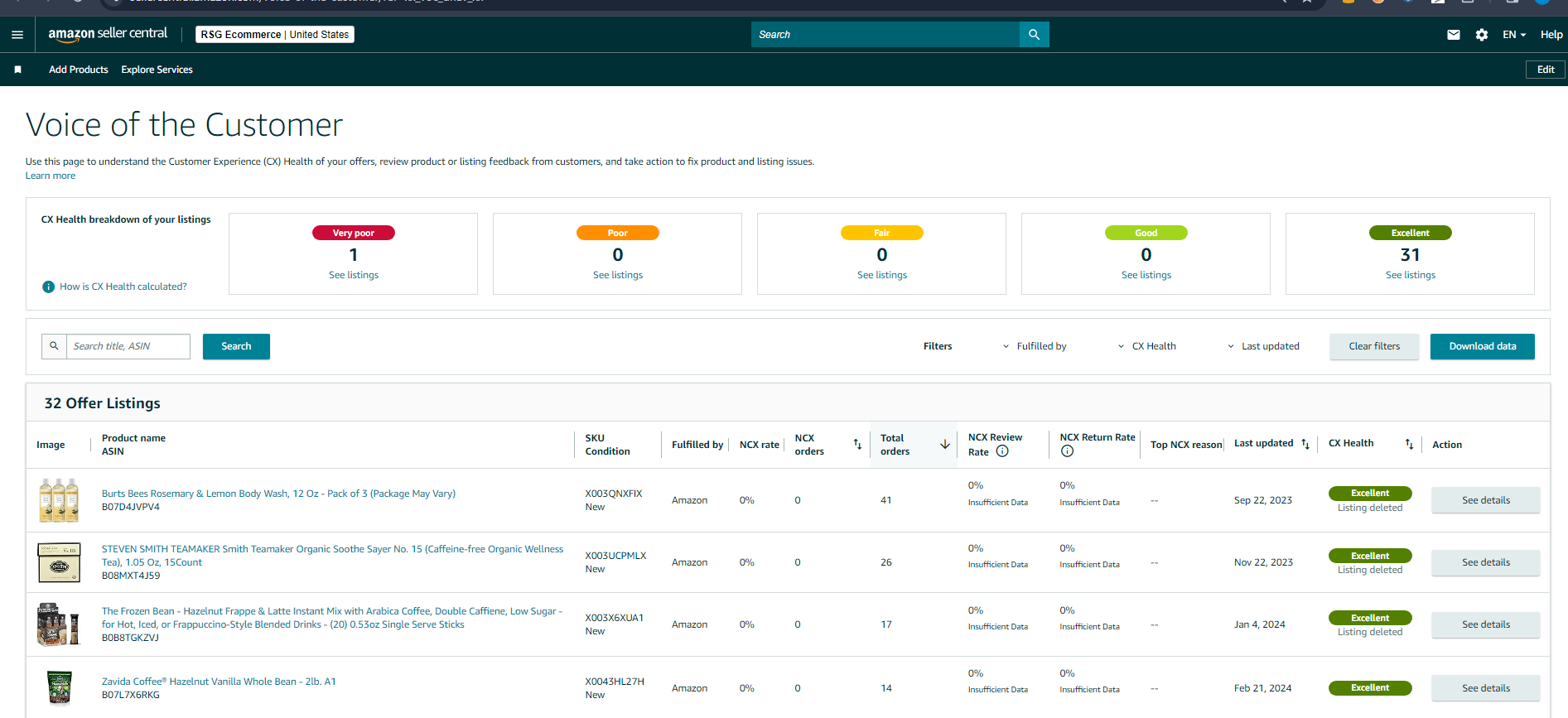Image resolution: width=1568 pixels, height=718 pixels.
Task: Open Burts Bees Rosemary & Lemon Body Wash link
Action: [x=278, y=494]
